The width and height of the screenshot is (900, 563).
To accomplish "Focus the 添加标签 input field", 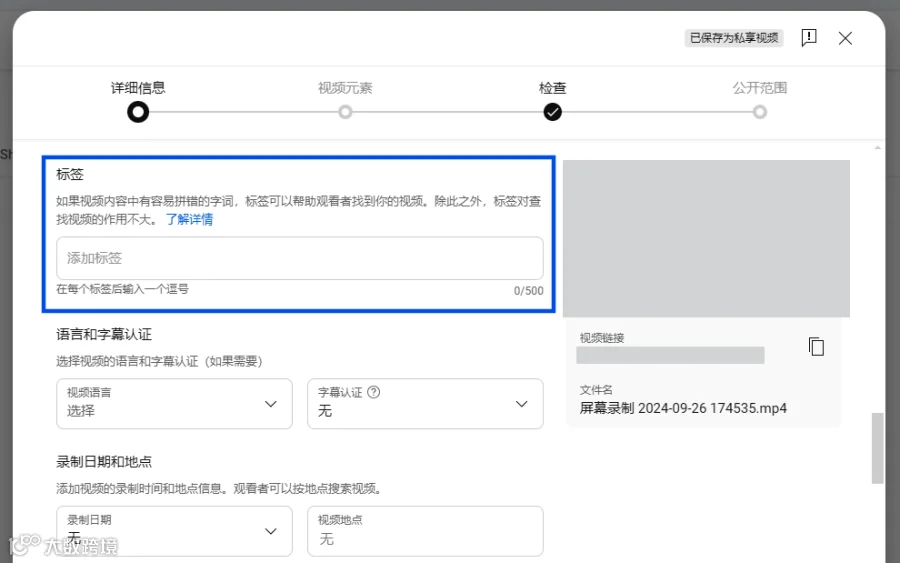I will tap(300, 258).
